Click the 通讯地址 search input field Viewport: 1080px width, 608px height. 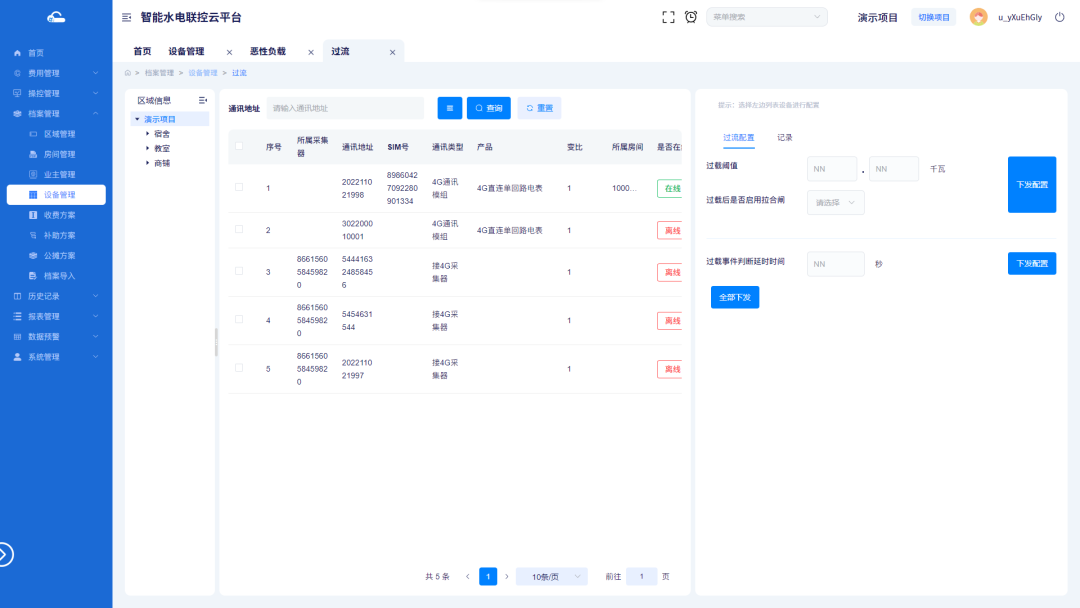pos(345,107)
